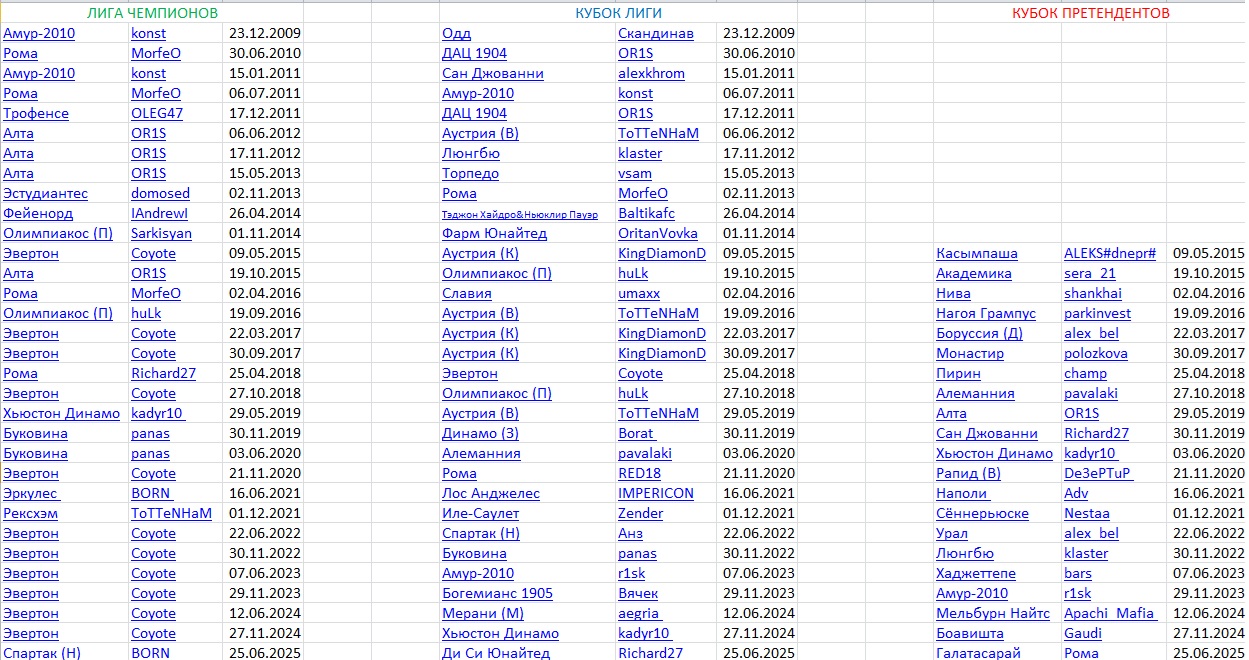The image size is (1249, 660).
Task: Select the КУБОК ЛИГИ header cell
Action: tap(617, 13)
